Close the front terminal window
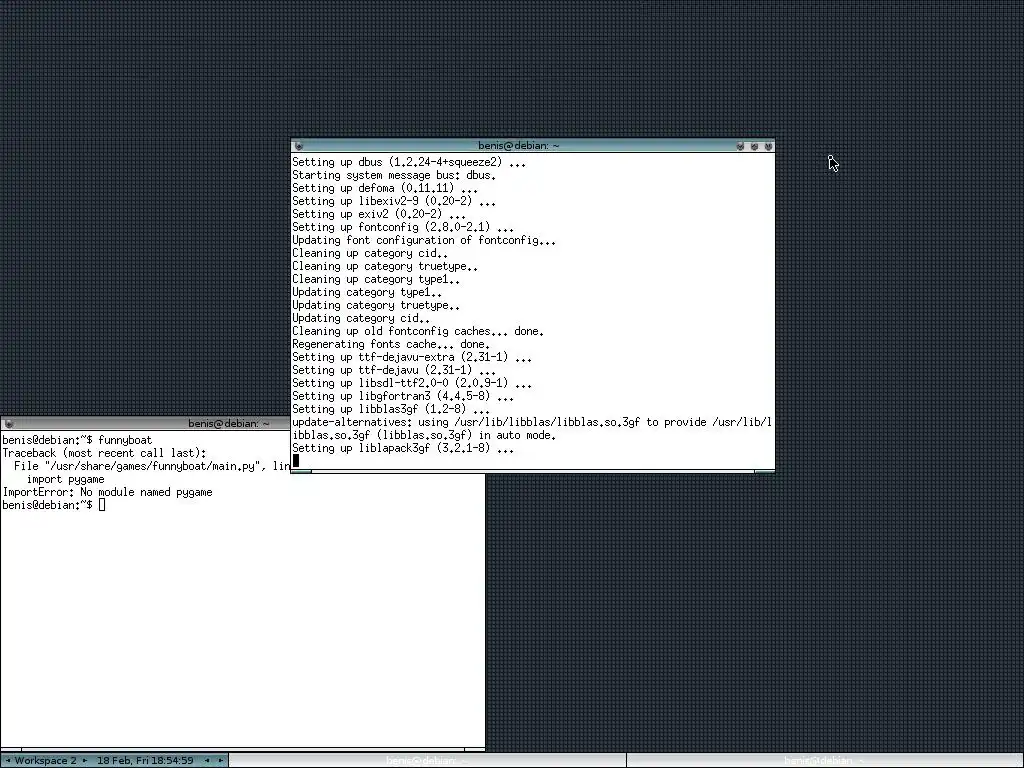Viewport: 1024px width, 768px height. point(768,146)
